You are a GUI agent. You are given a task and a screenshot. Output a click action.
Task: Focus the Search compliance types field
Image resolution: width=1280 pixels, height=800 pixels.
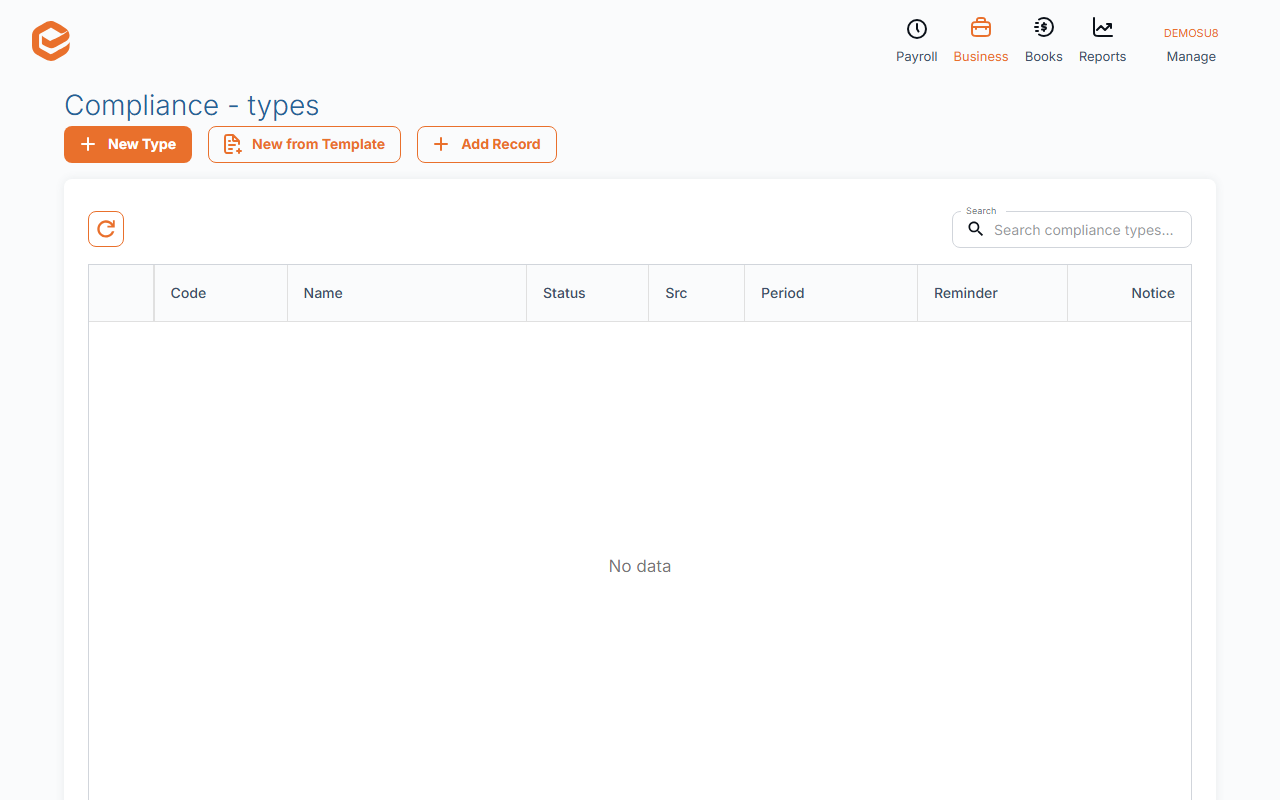(1072, 229)
